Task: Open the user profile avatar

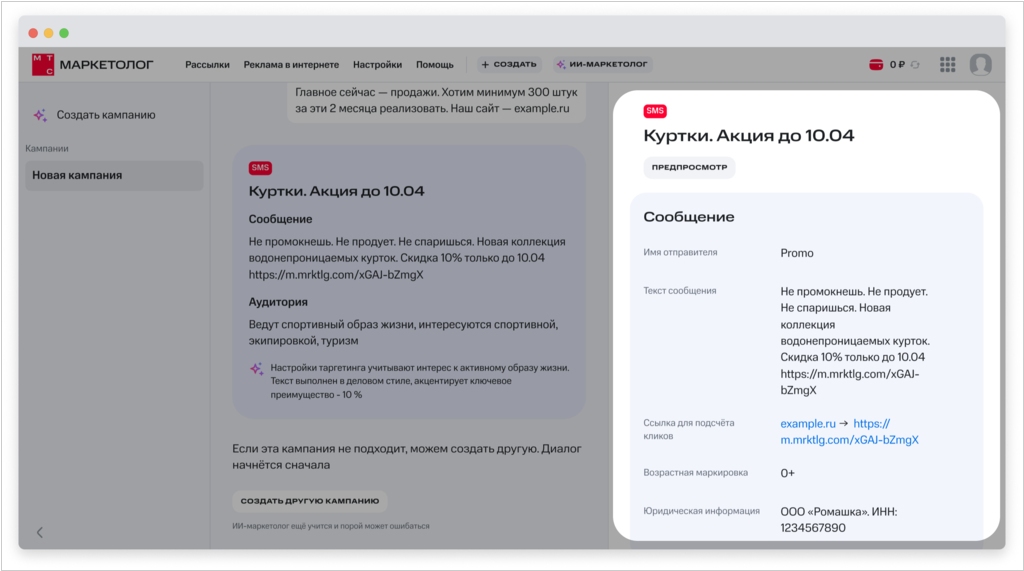Action: pyautogui.click(x=980, y=65)
